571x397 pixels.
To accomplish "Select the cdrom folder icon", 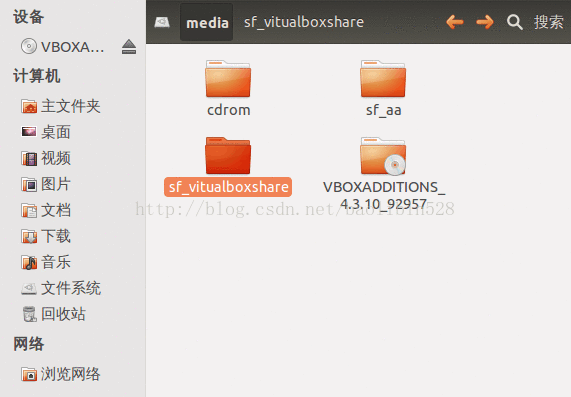I will tap(228, 79).
